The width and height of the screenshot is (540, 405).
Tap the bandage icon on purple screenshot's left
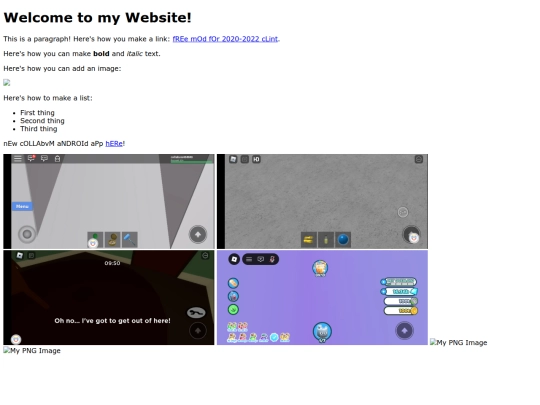tap(233, 283)
